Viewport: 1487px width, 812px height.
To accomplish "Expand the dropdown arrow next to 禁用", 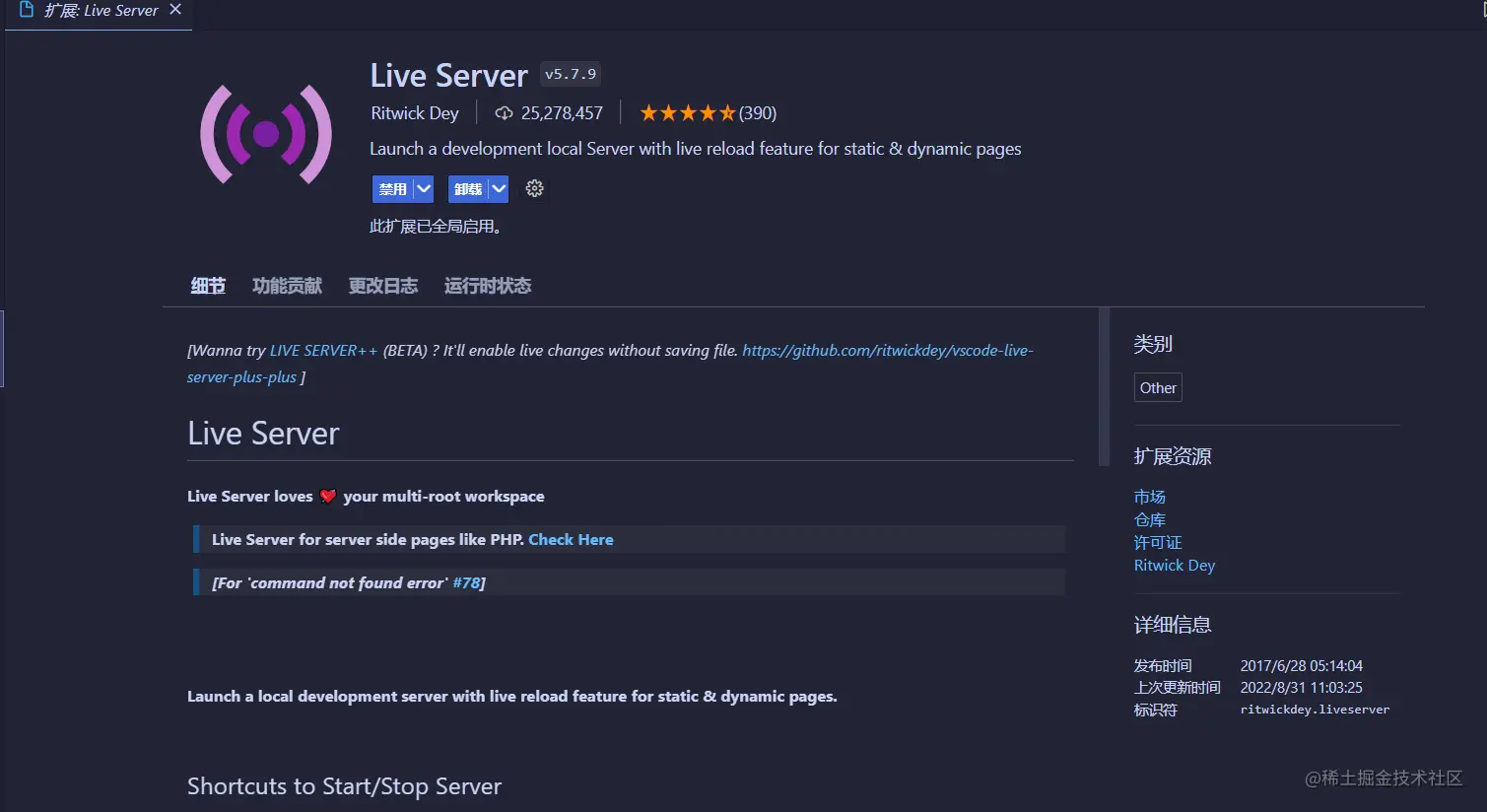I will click(x=424, y=188).
